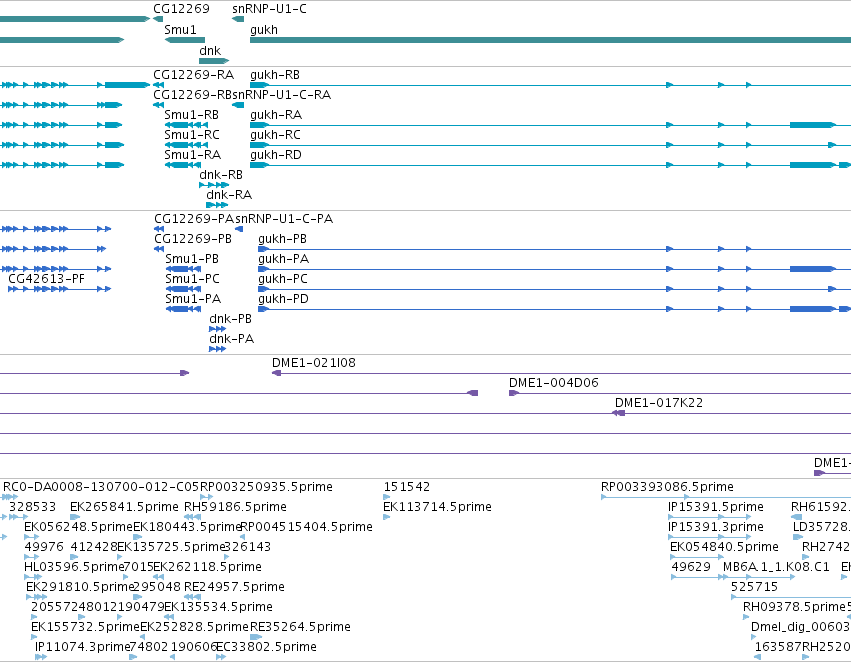Screen dimensions: 851x662
Task: Open the 49976 EST label
Action: 44,548
